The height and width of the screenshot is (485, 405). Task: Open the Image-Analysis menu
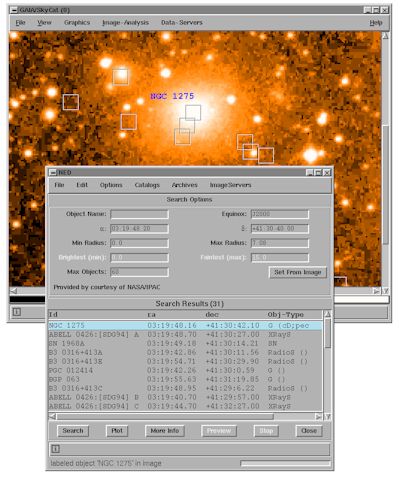(x=125, y=23)
